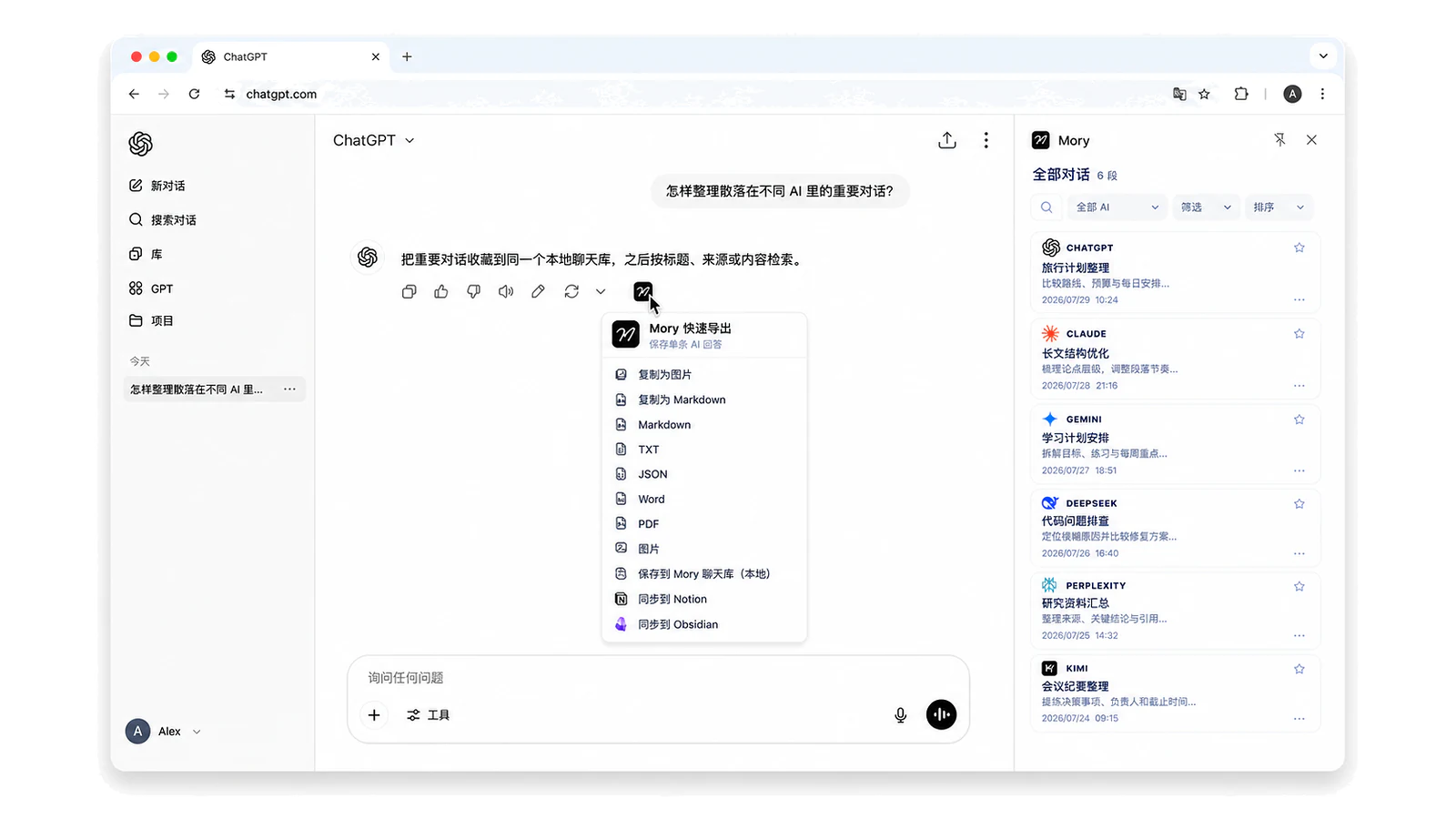
Task: Click the 工具 button
Action: pyautogui.click(x=428, y=715)
